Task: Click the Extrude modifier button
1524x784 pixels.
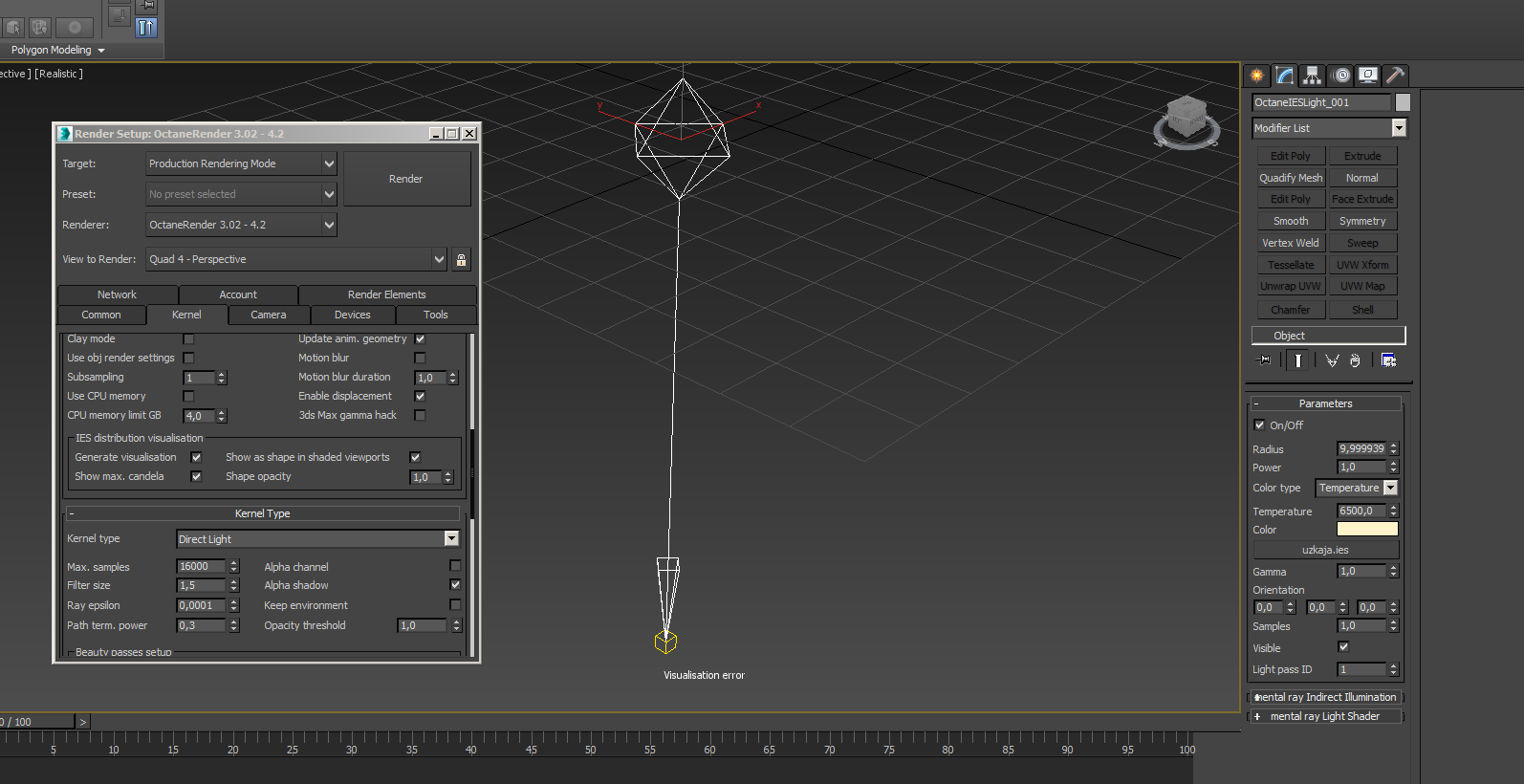Action: [x=1362, y=156]
